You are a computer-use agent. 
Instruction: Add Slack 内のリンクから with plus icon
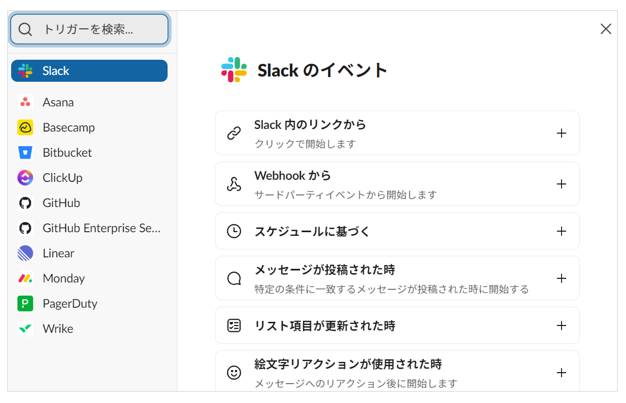click(561, 133)
